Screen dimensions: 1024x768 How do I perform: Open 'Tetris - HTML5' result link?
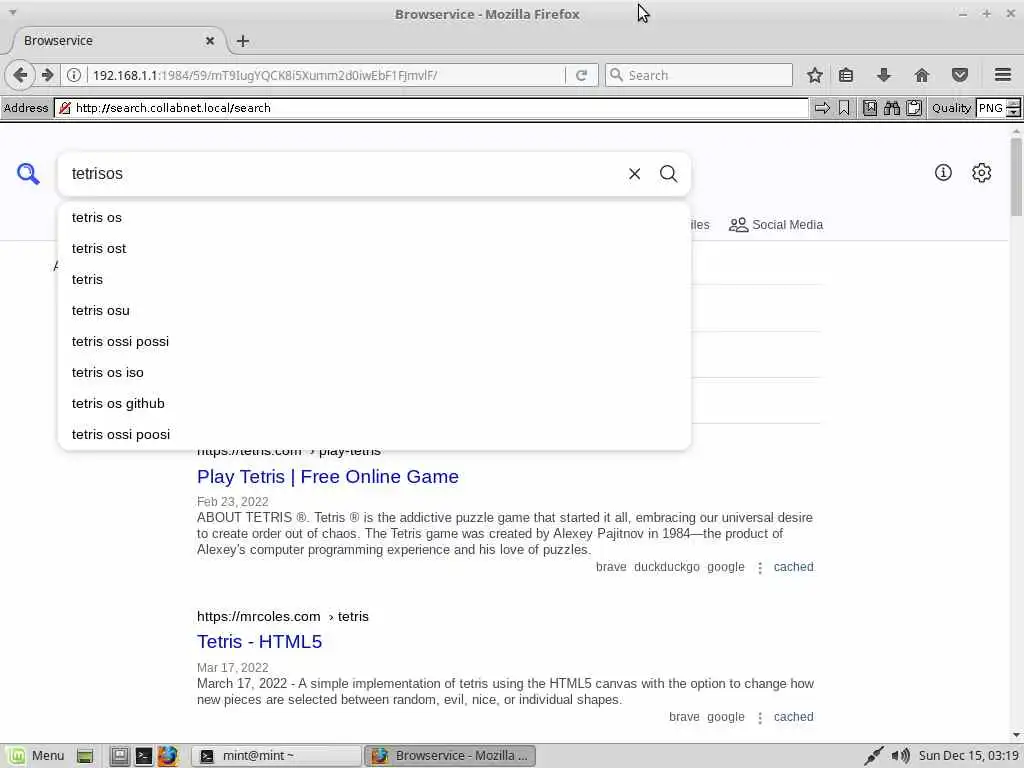259,642
